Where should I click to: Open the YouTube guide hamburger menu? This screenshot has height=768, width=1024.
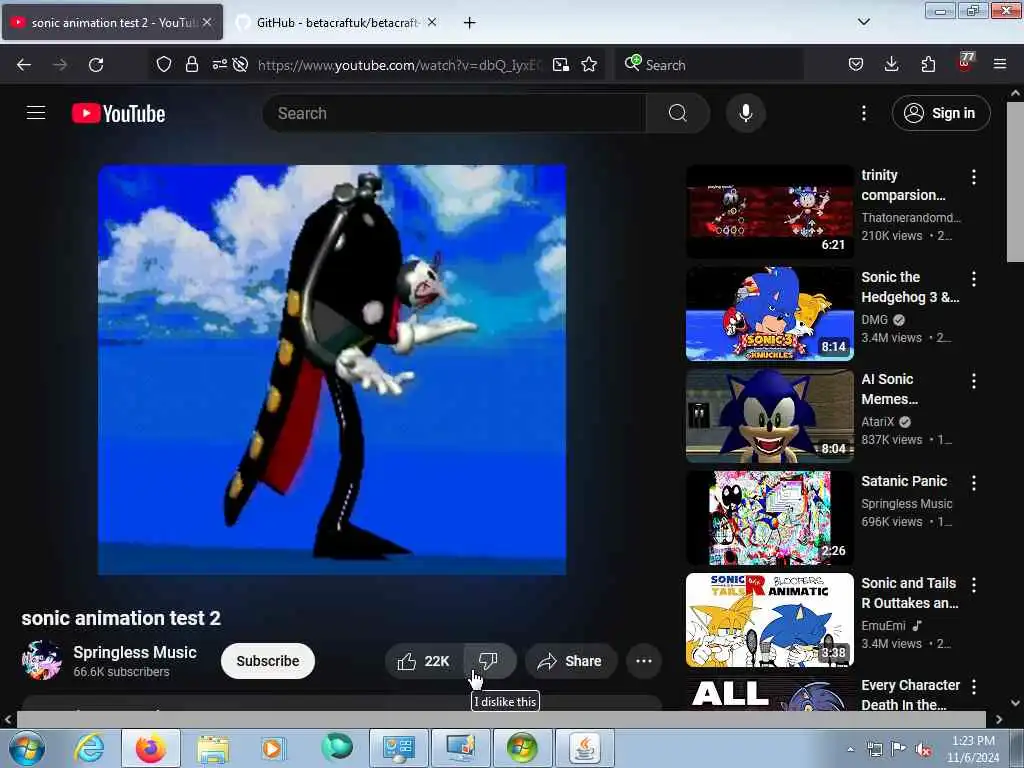click(x=36, y=113)
